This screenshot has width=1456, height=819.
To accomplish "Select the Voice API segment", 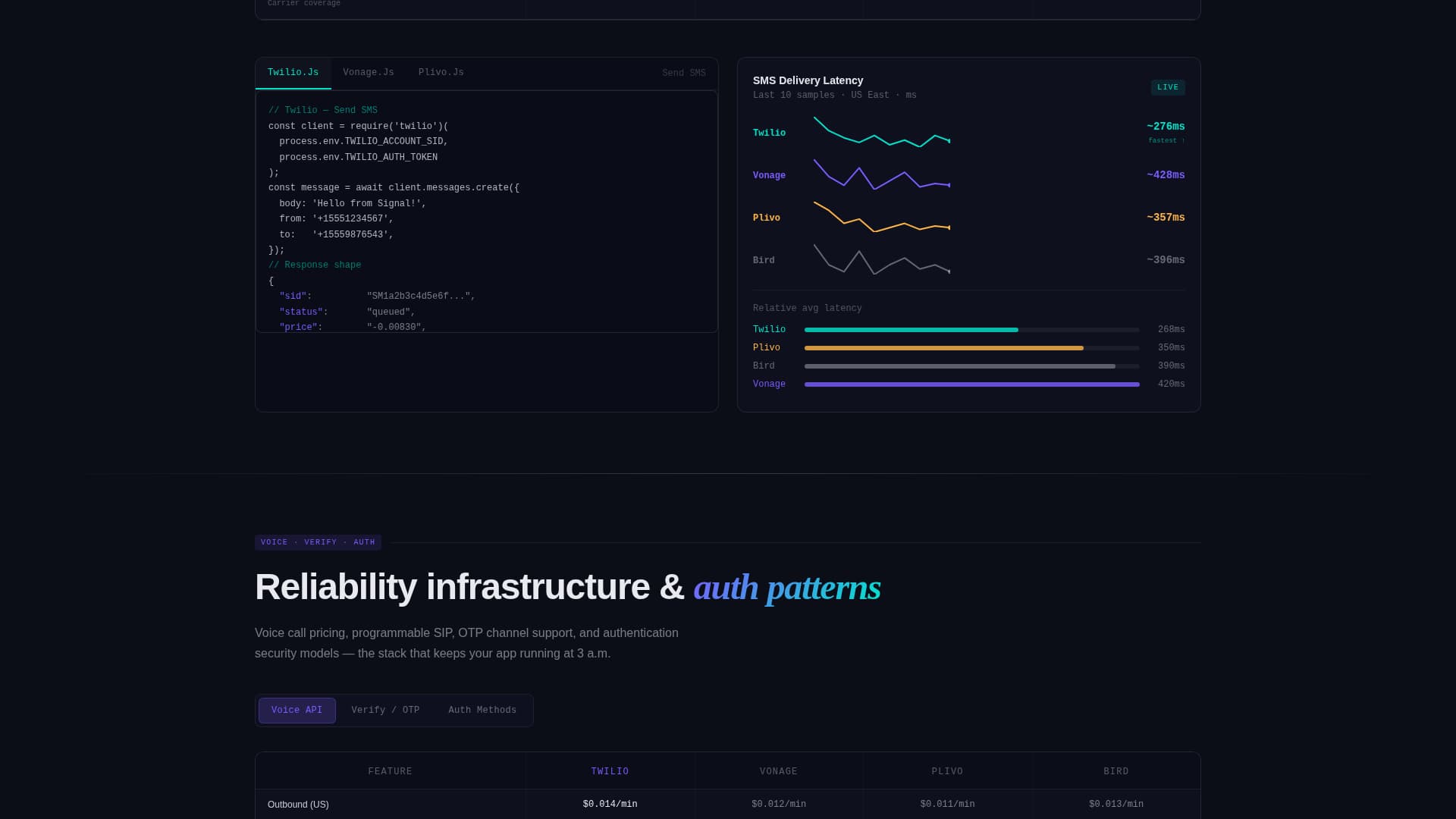I will [297, 710].
